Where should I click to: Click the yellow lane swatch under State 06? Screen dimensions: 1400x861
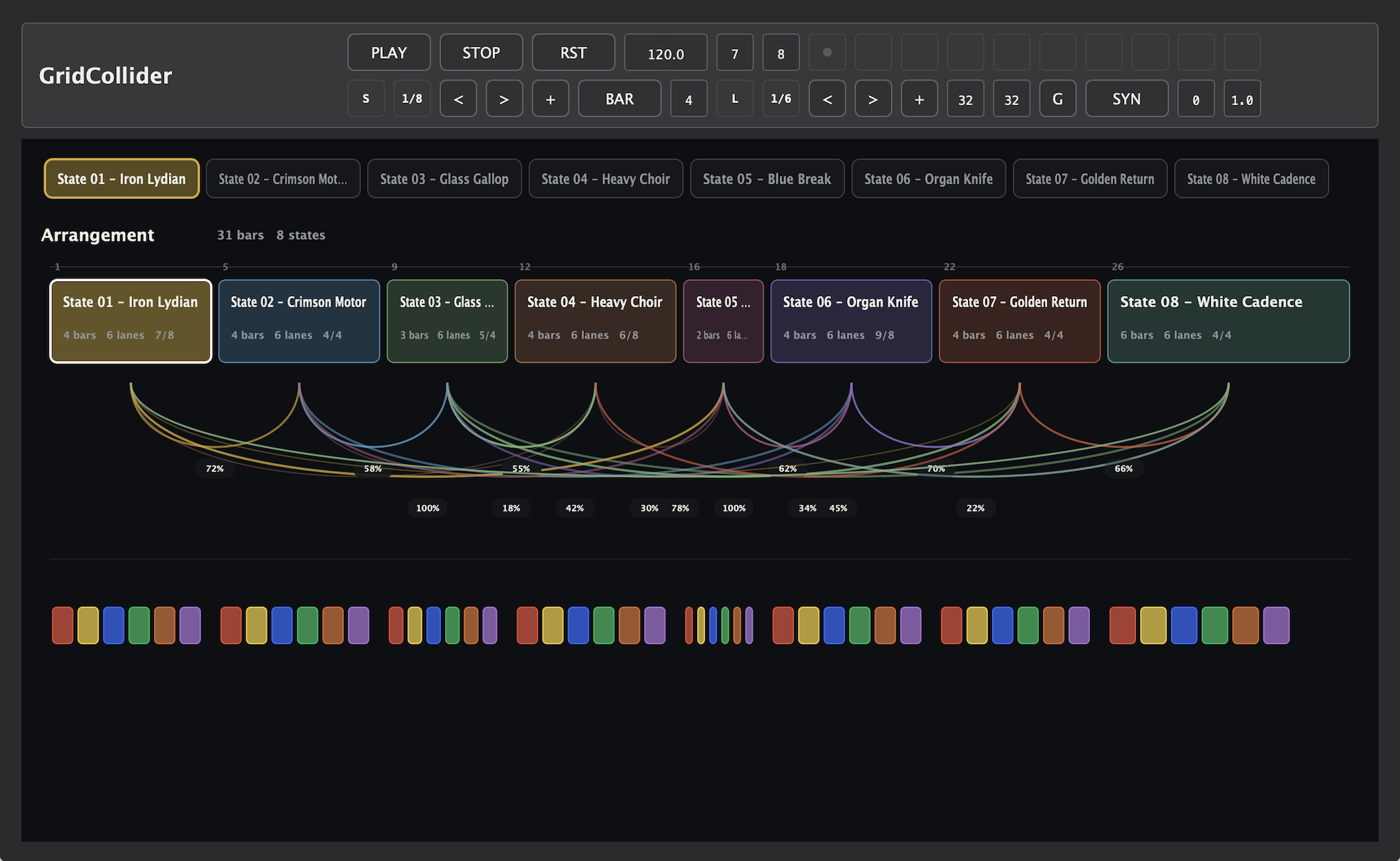click(x=808, y=625)
